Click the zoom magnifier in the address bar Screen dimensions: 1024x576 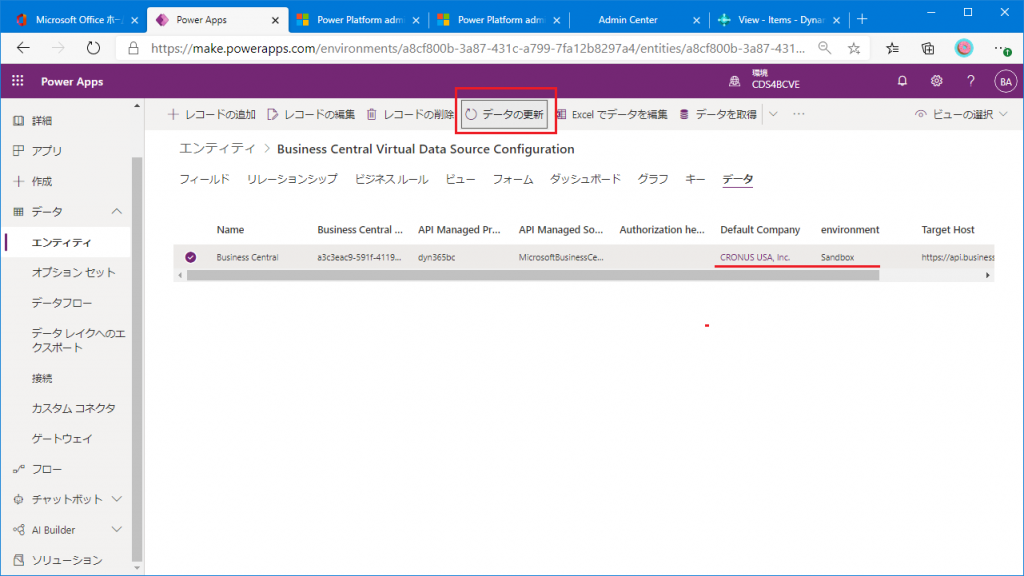pyautogui.click(x=825, y=48)
